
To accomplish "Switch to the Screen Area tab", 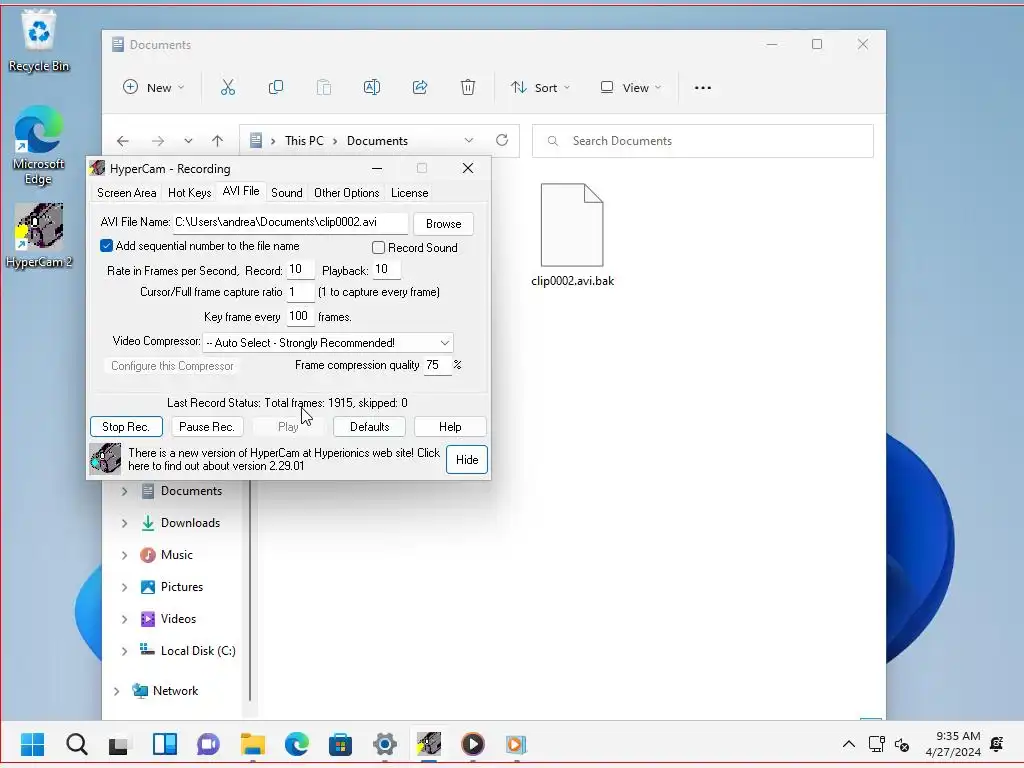I will pyautogui.click(x=127, y=193).
